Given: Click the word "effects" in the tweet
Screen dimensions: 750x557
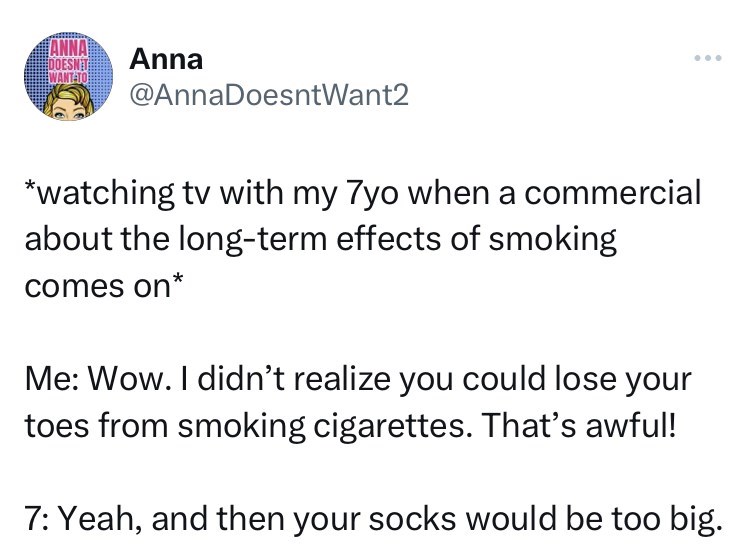Looking at the screenshot, I should [384, 240].
